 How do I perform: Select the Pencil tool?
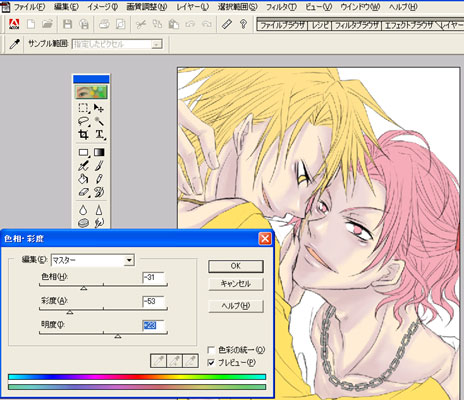99,179
